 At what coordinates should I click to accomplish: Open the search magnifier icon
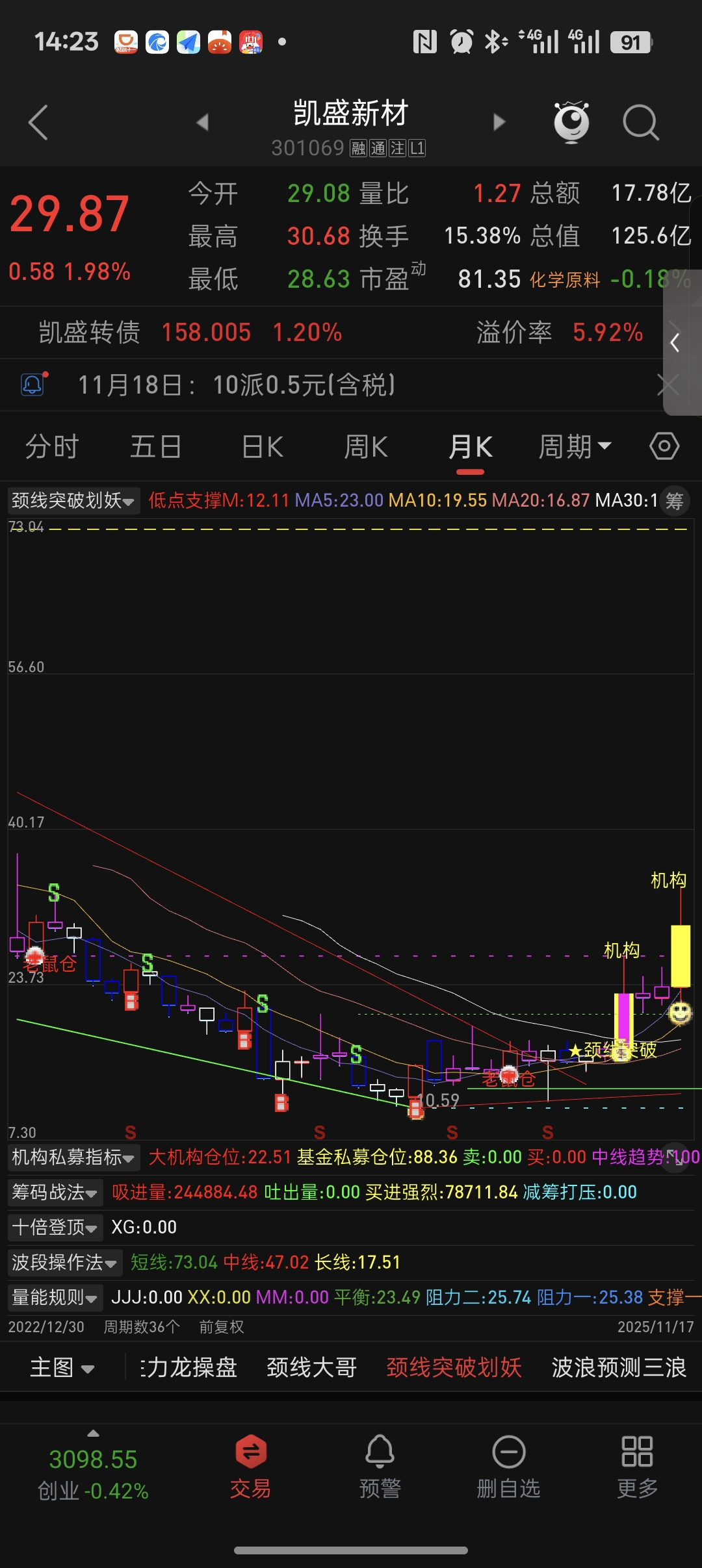point(641,122)
